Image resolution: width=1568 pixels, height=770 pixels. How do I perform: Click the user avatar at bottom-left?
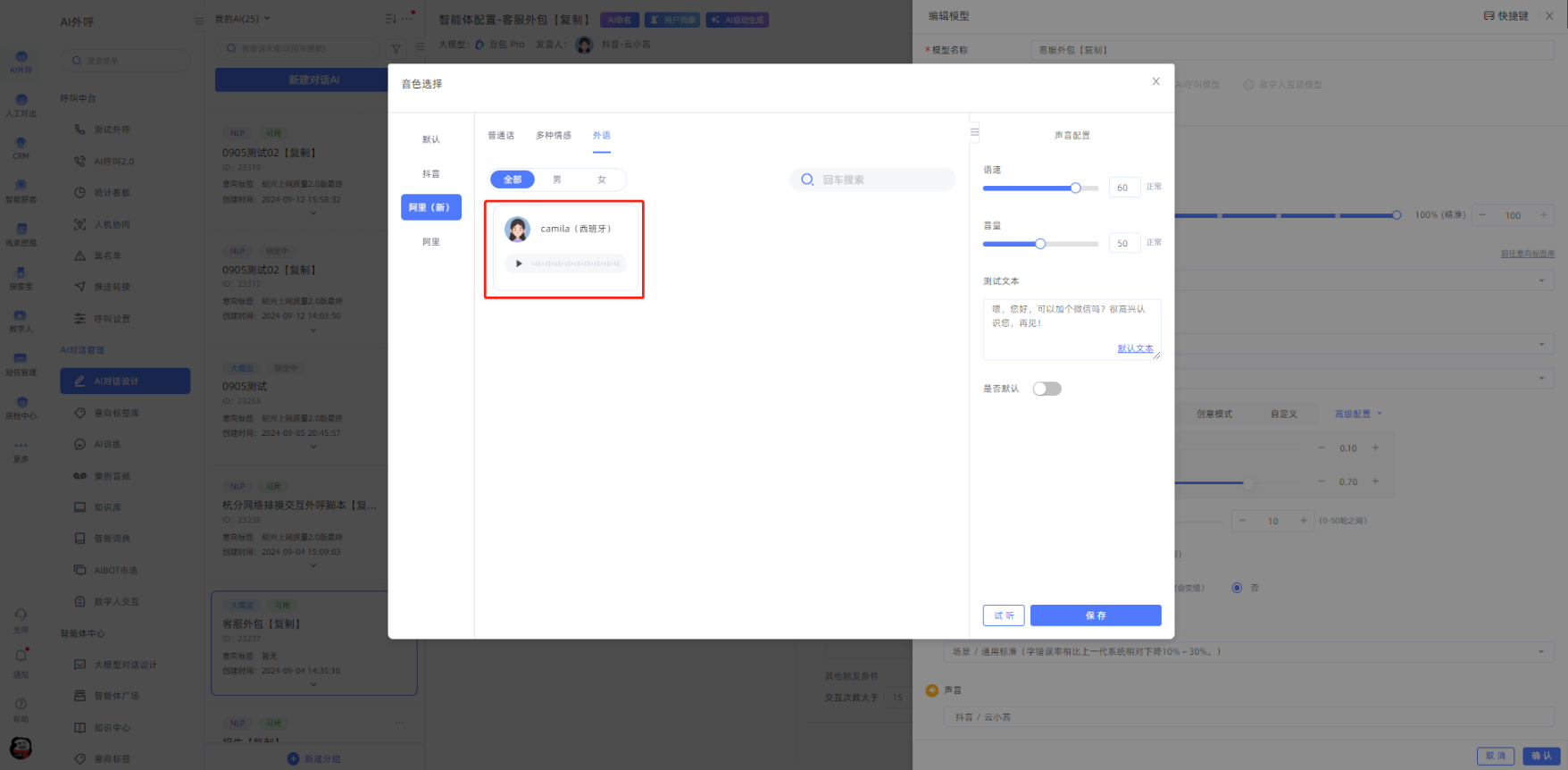tap(21, 748)
